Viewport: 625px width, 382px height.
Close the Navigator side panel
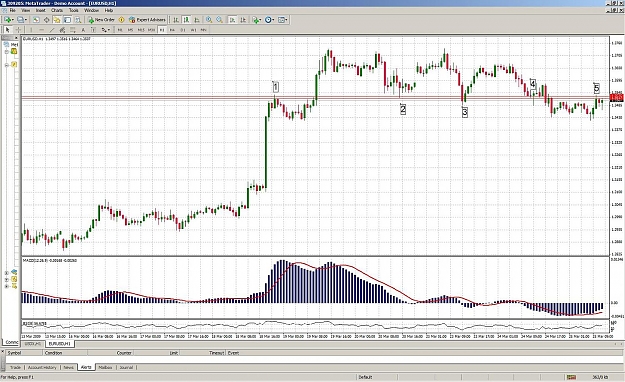tap(16, 39)
